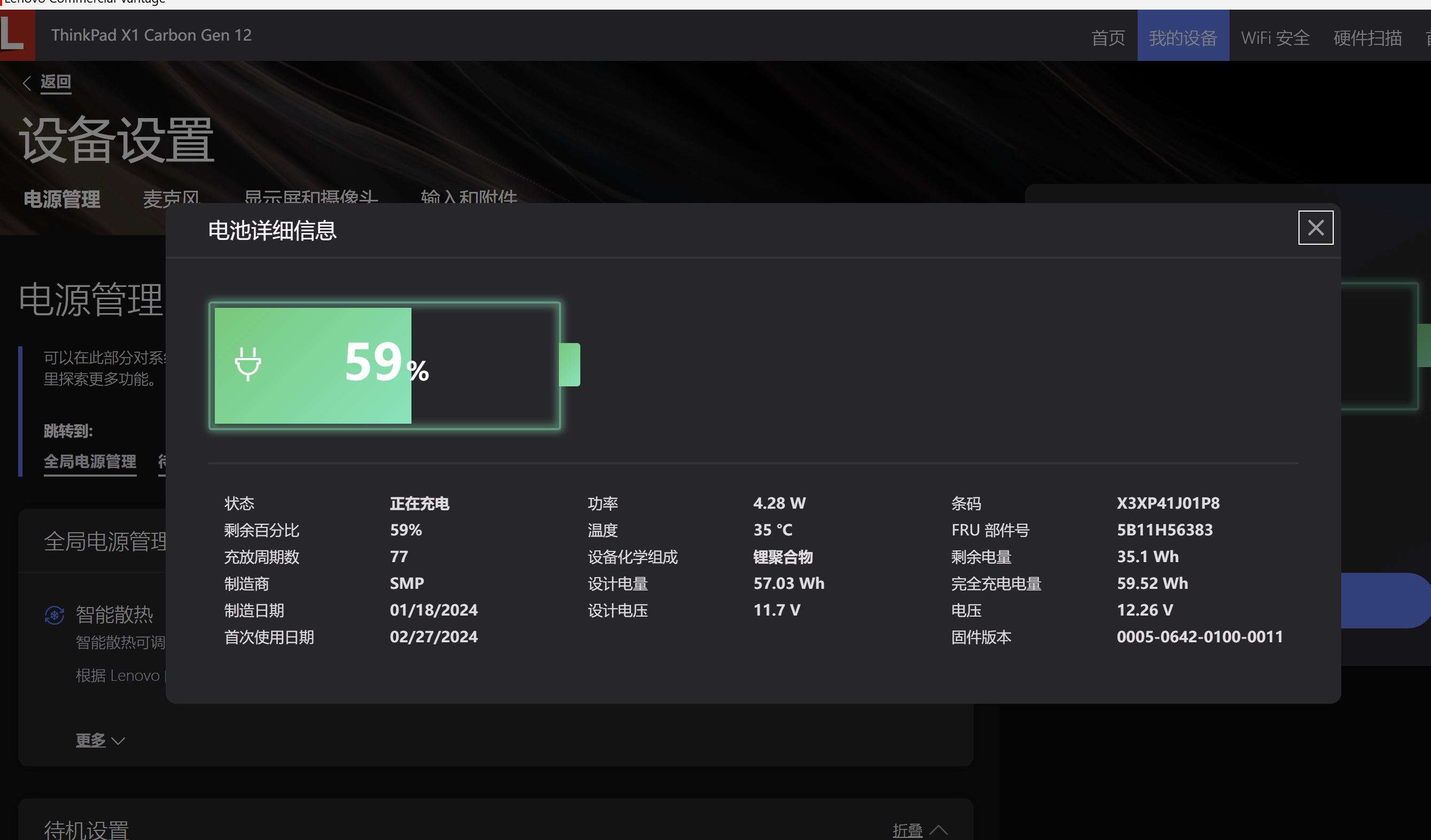Go back via 返回 link
The image size is (1431, 840).
(56, 82)
